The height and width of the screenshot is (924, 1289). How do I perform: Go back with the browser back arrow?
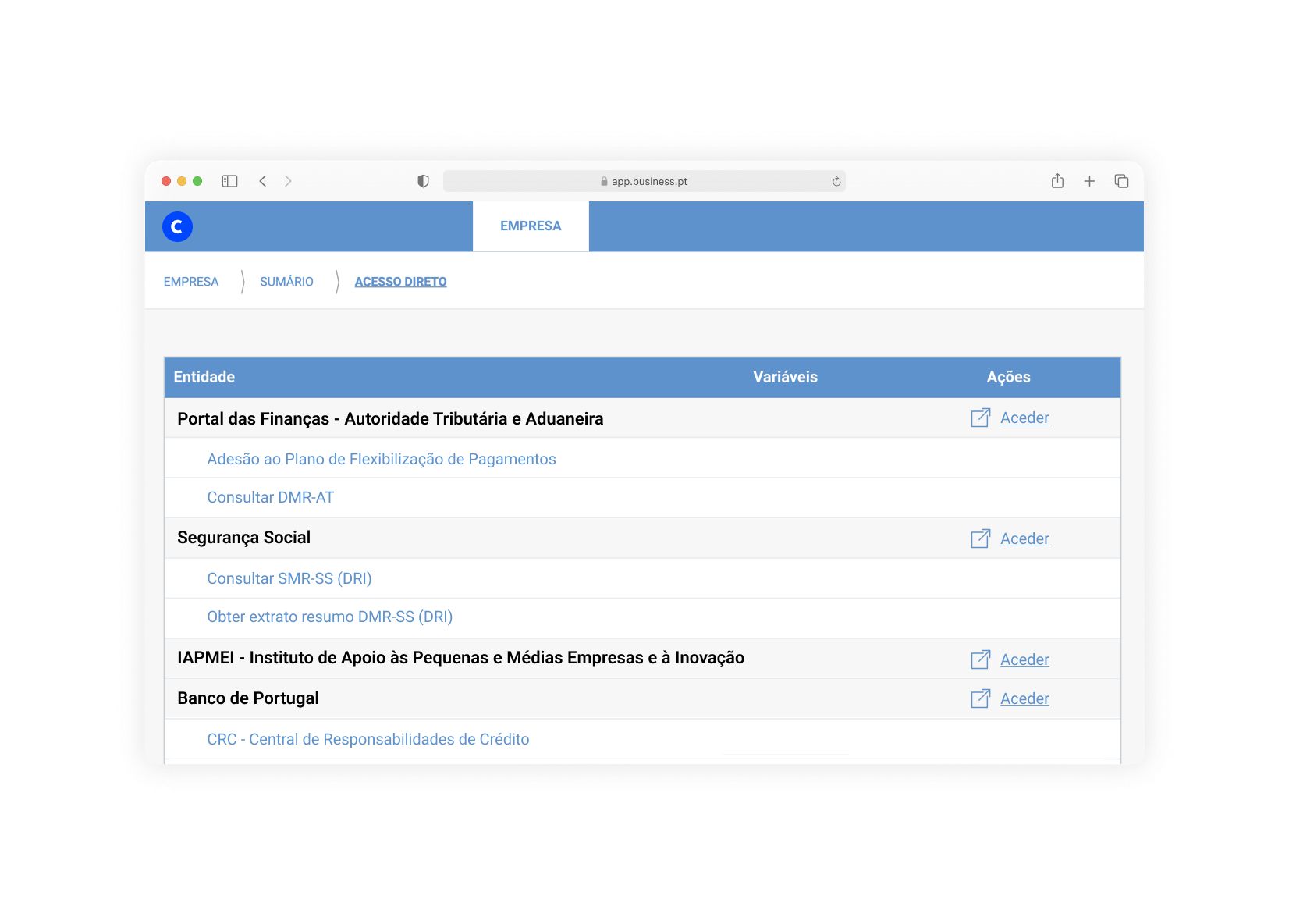pos(263,181)
